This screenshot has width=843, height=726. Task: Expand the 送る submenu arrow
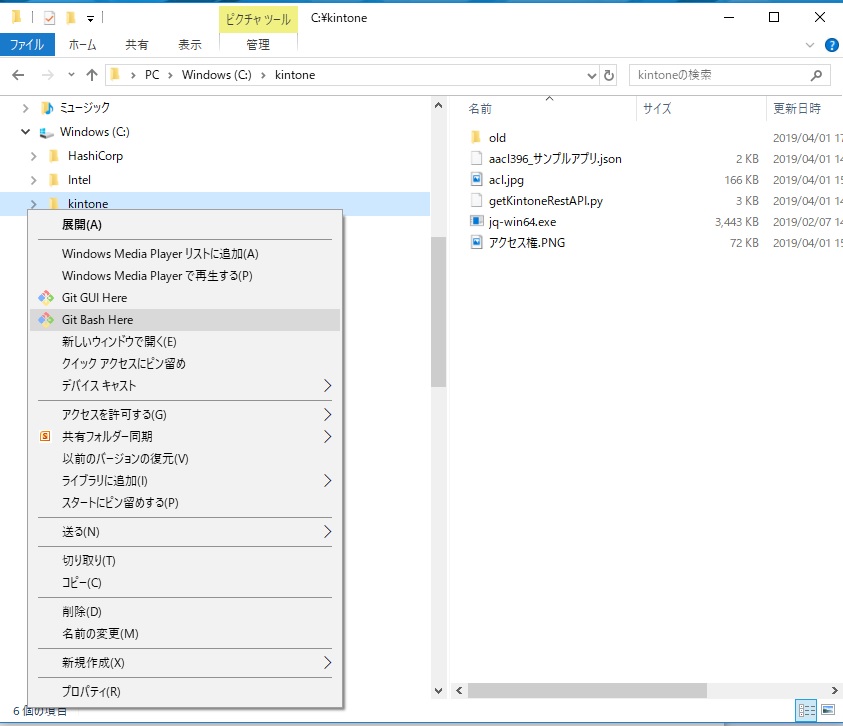pyautogui.click(x=330, y=532)
